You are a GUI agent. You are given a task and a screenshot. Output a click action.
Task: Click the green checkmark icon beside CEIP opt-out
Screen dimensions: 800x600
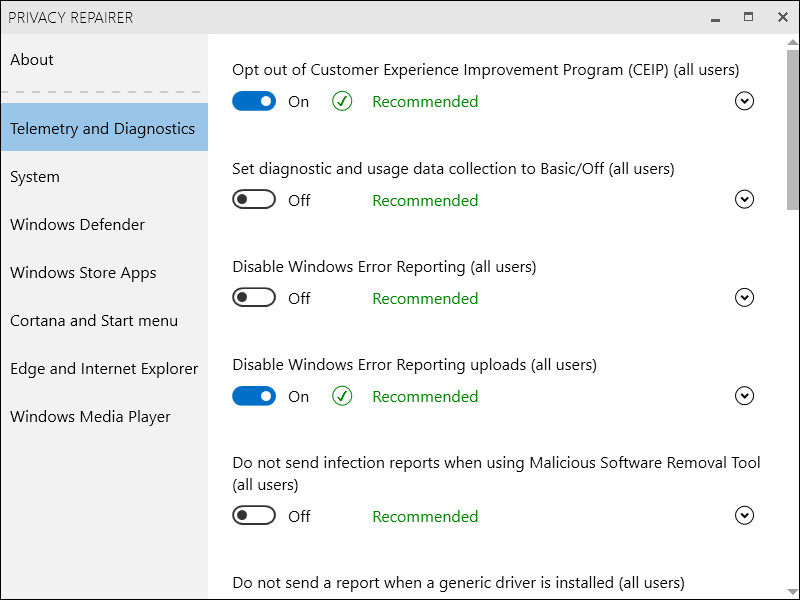click(x=342, y=101)
